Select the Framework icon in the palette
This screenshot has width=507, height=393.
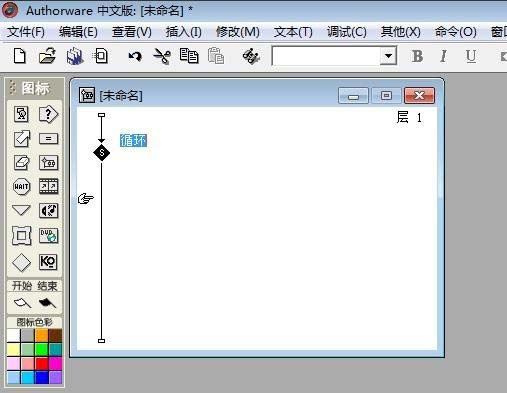(22, 236)
